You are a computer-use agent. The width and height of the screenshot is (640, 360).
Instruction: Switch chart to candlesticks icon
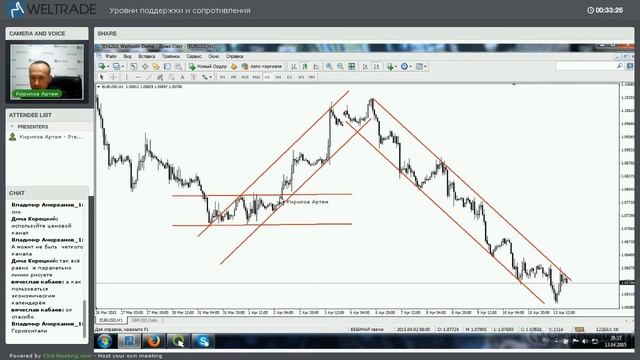[x=305, y=66]
